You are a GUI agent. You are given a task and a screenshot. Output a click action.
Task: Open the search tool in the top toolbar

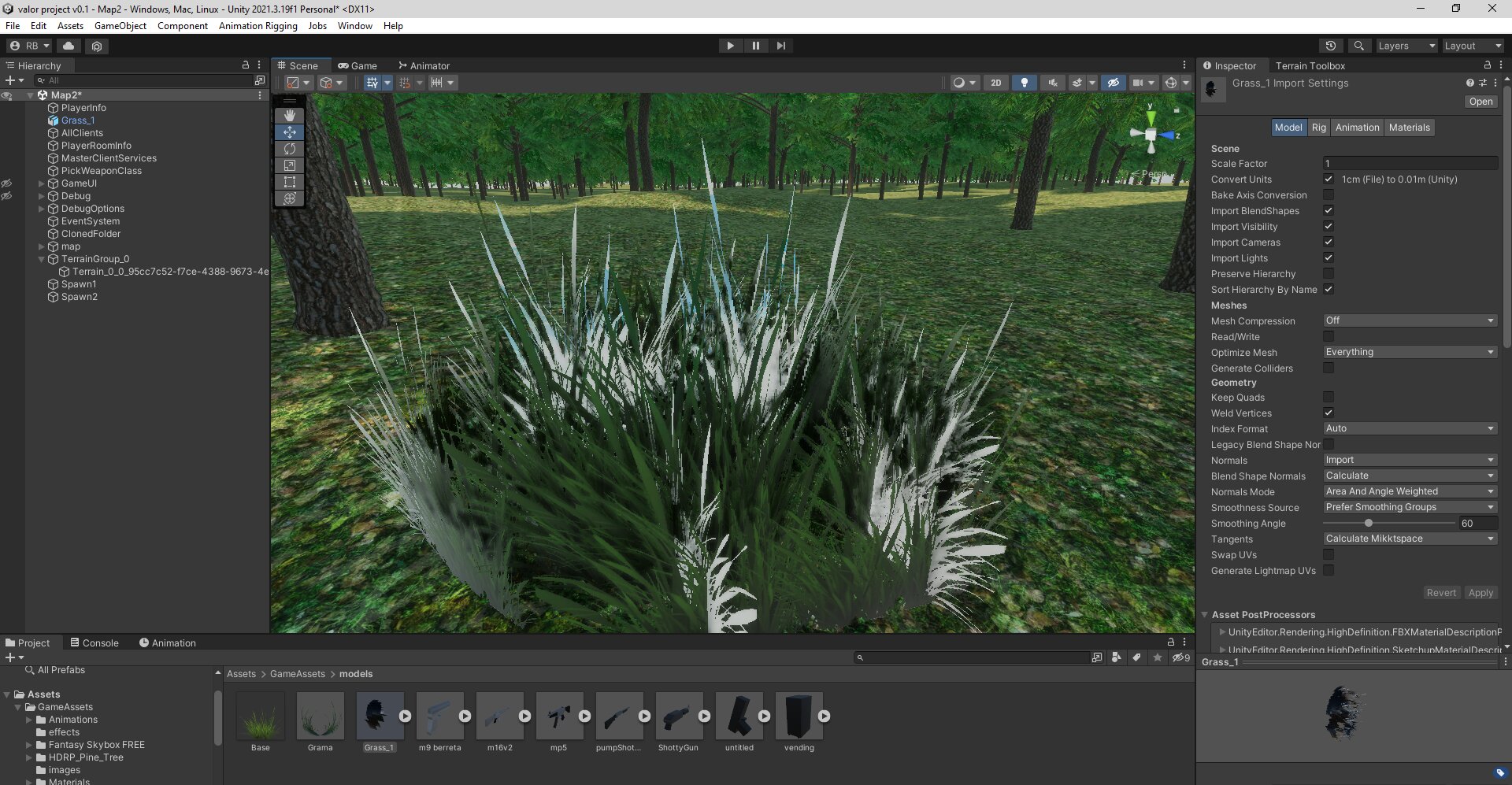[x=1359, y=46]
